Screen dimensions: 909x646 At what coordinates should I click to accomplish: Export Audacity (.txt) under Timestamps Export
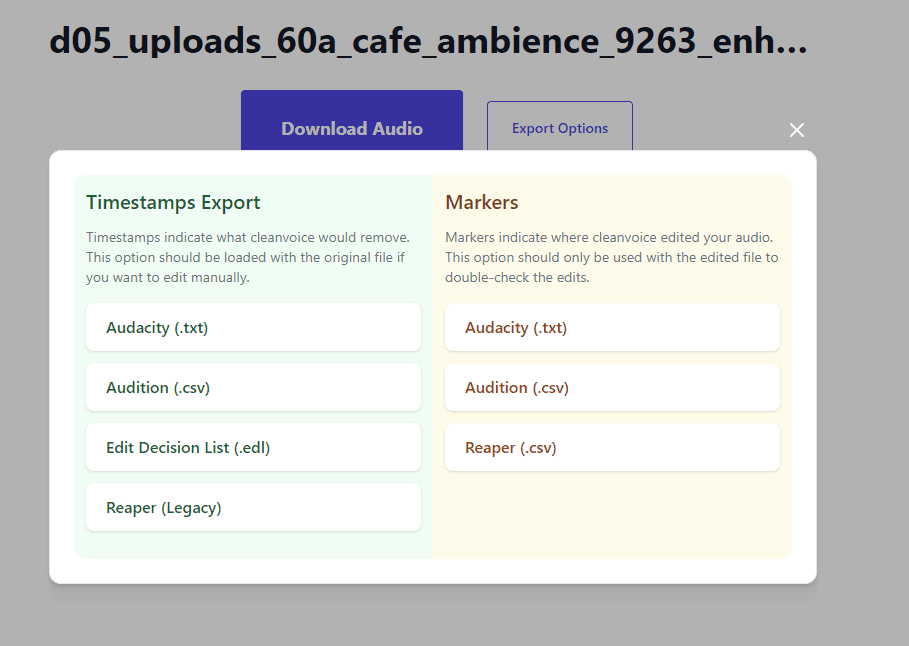coord(253,327)
